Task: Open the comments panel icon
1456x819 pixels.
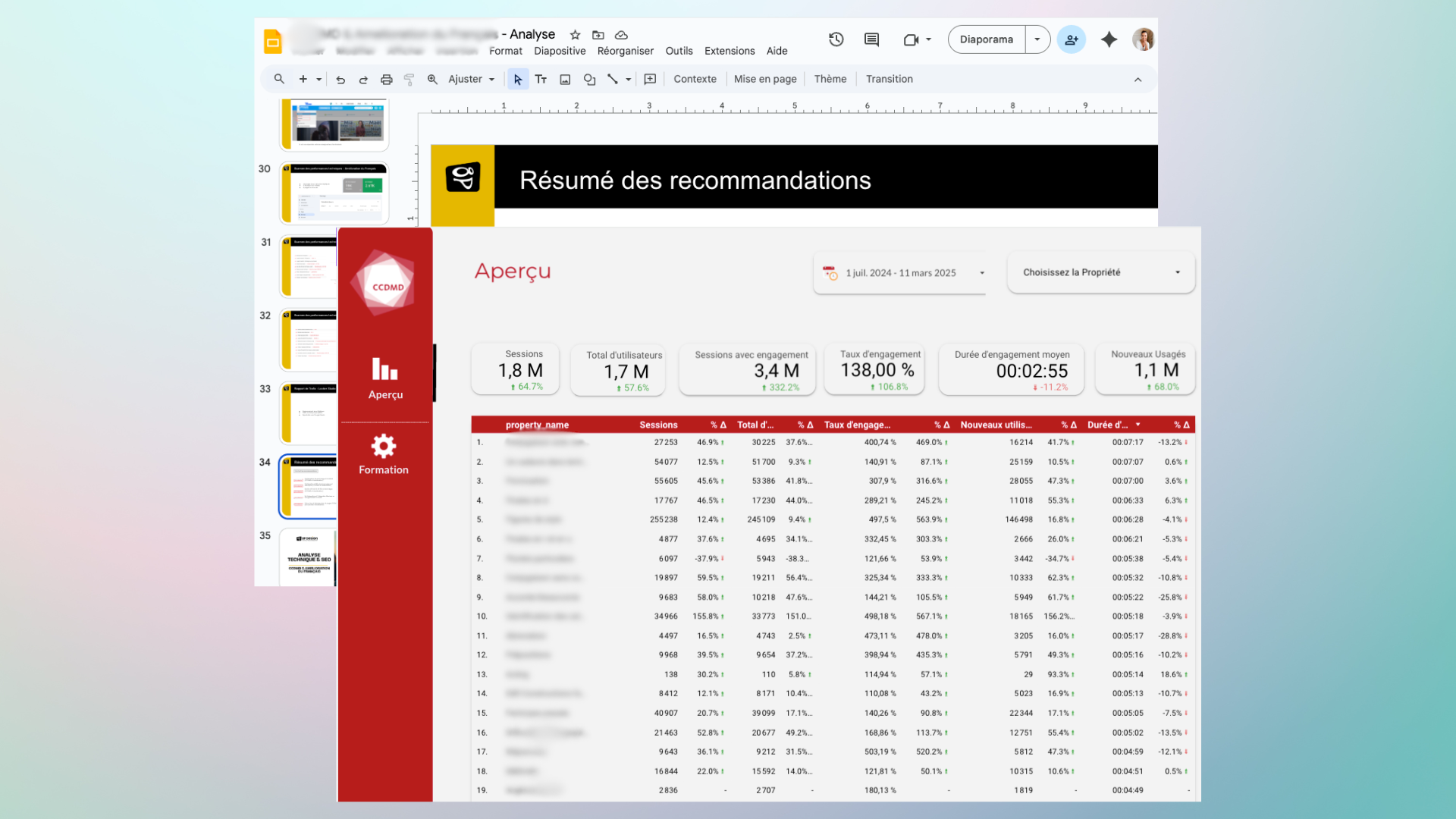Action: tap(871, 39)
